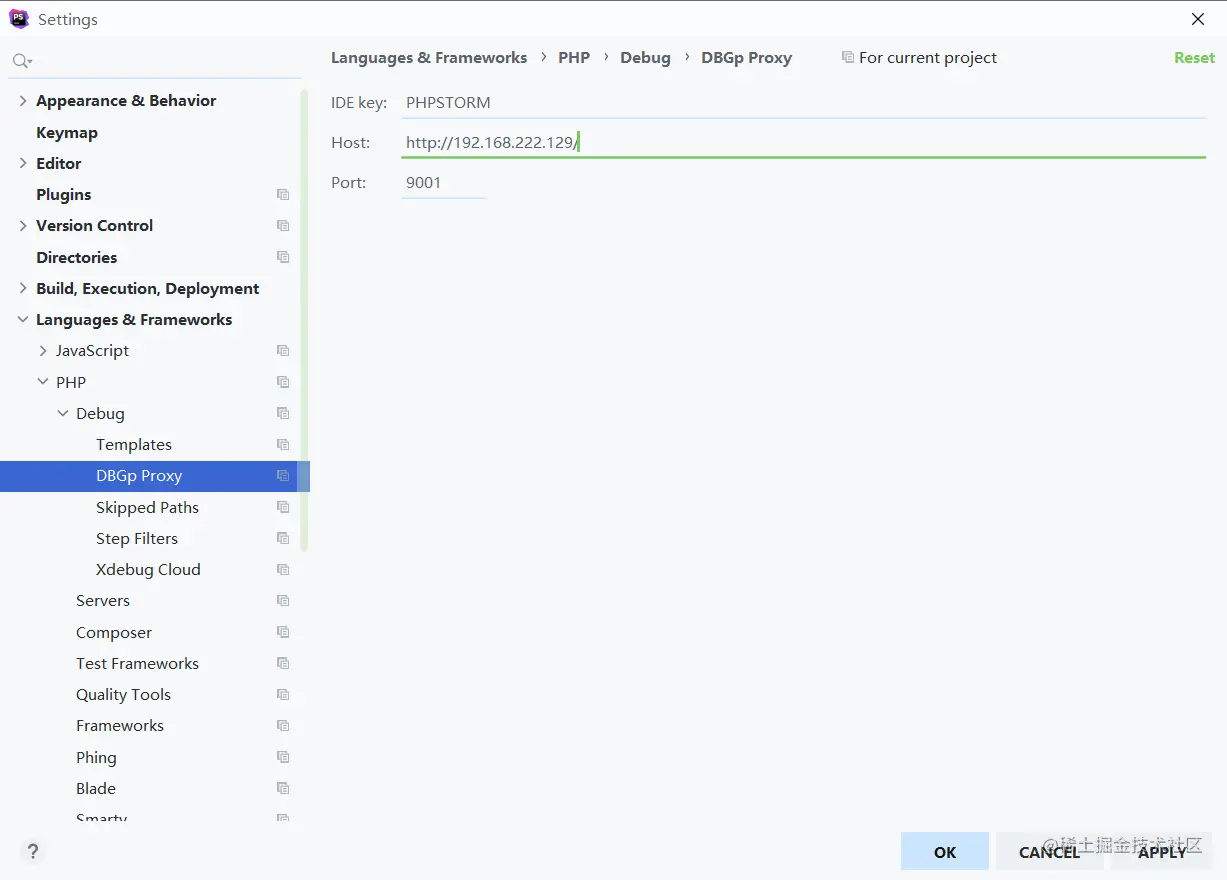The image size is (1227, 880).
Task: Open the Directories settings page
Action: click(77, 257)
